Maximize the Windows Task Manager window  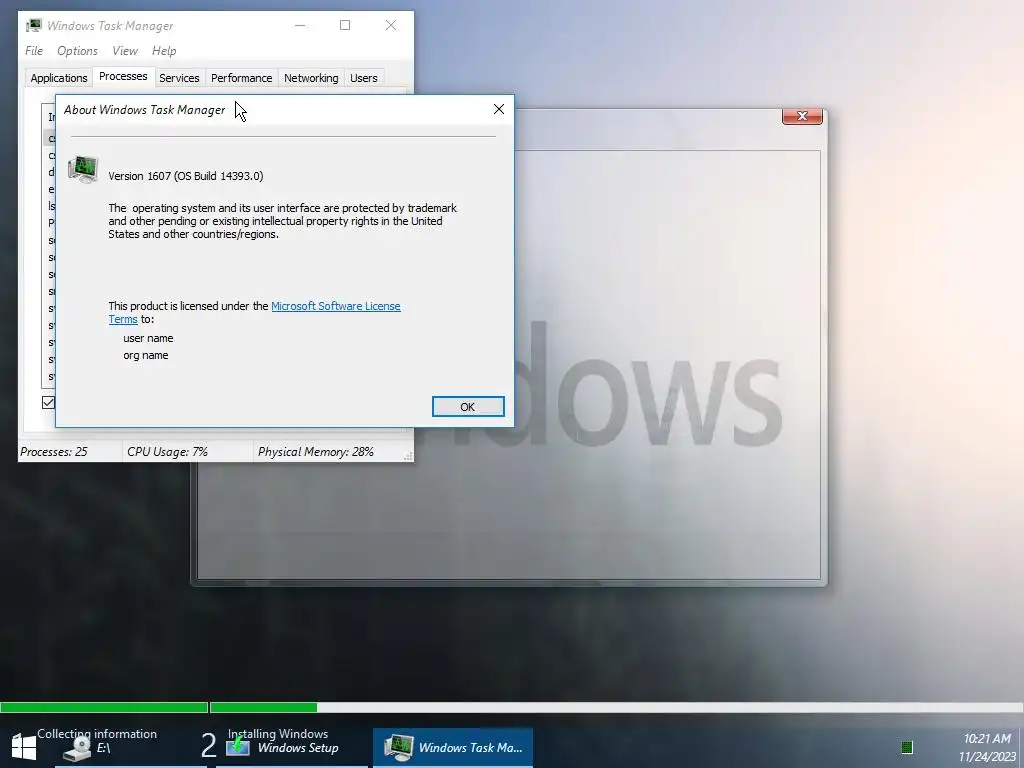[x=345, y=25]
